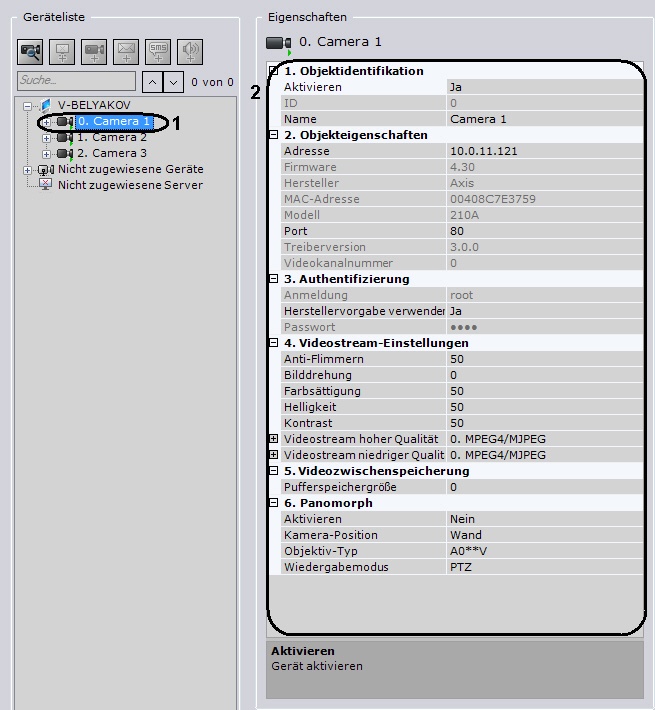
Task: Click the Firmware value 4.30
Action: point(545,167)
